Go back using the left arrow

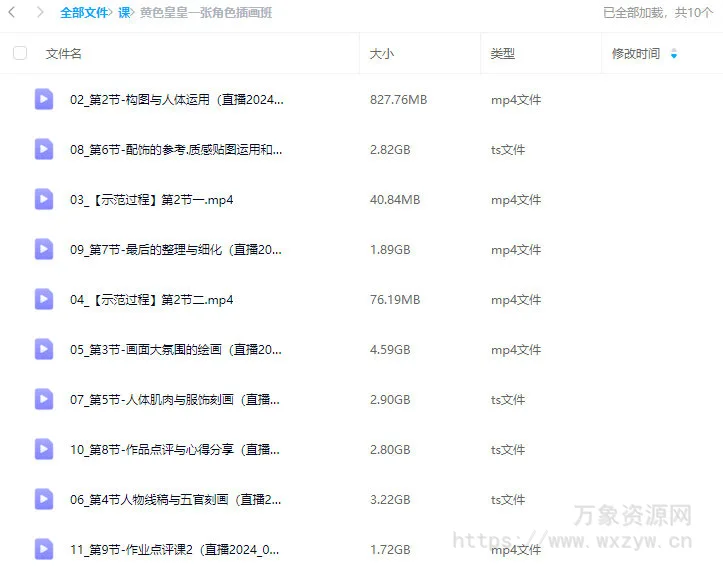tap(12, 13)
